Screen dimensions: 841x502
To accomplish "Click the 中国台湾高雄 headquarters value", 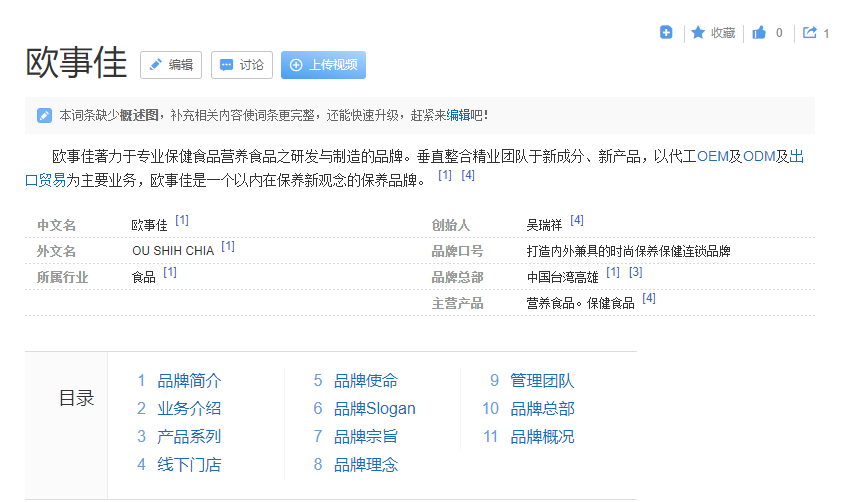I will click(x=562, y=277).
